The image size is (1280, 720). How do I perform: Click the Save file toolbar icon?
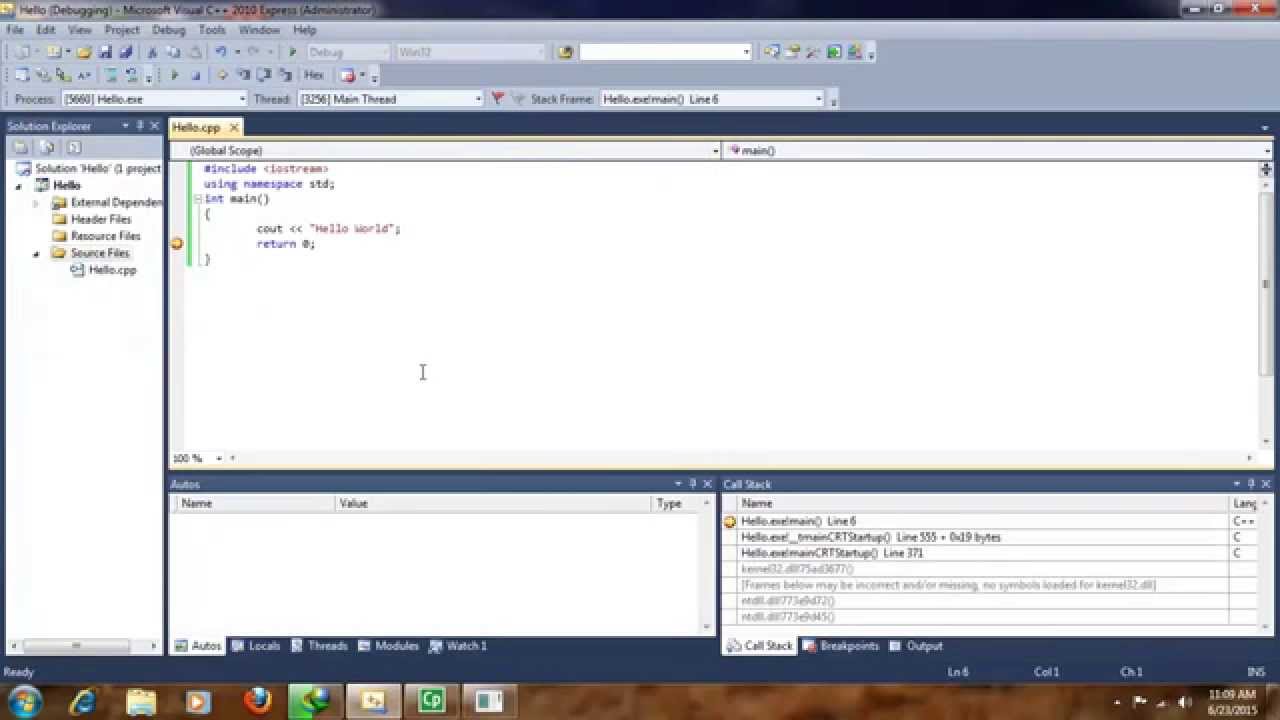click(x=105, y=52)
